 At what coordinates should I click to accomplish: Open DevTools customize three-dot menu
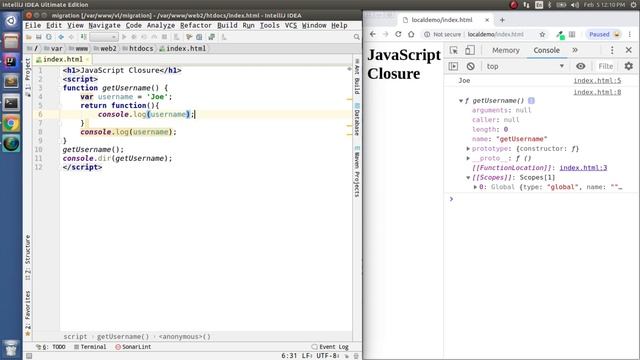point(612,50)
